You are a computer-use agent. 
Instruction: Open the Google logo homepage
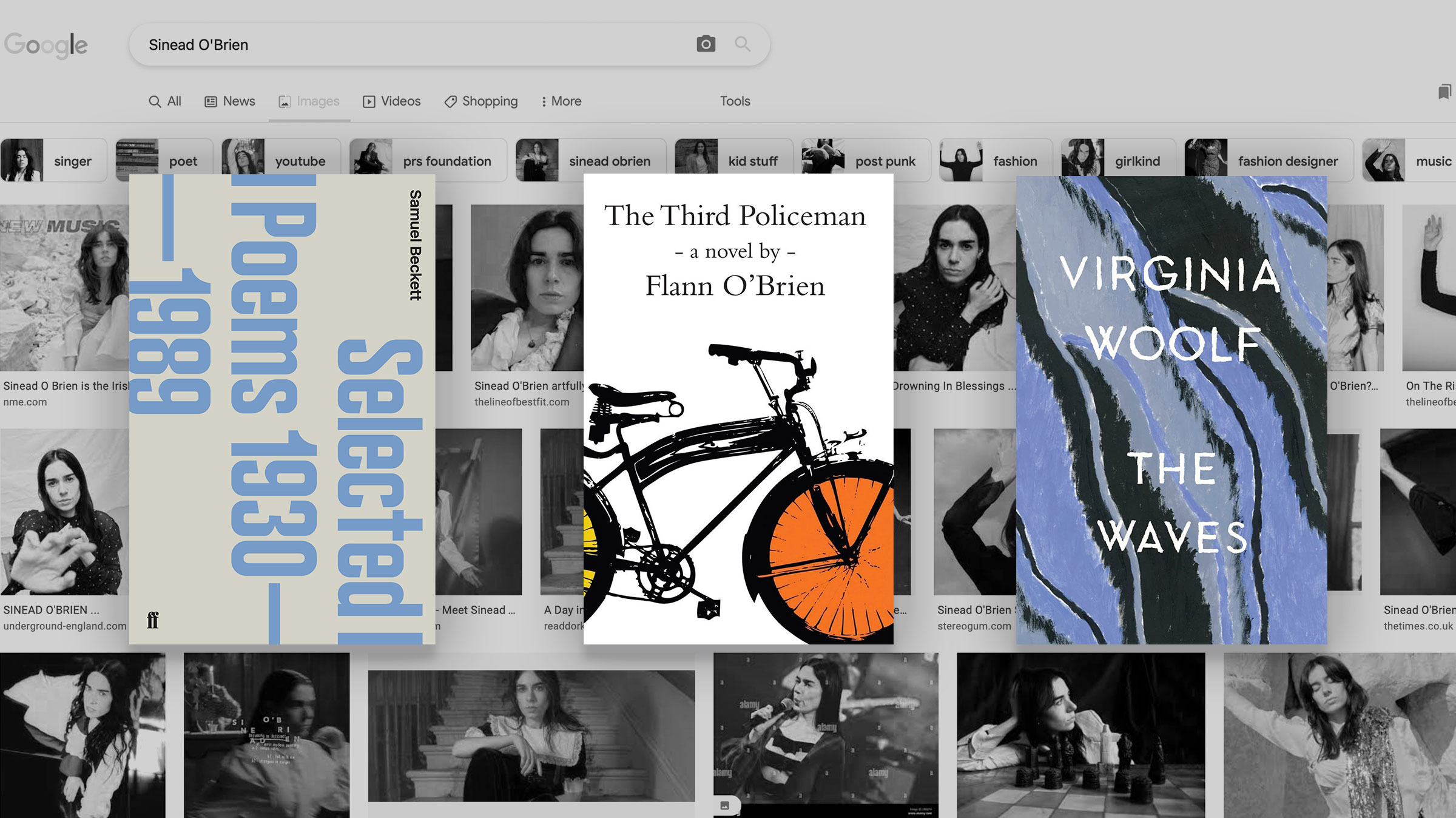[46, 46]
